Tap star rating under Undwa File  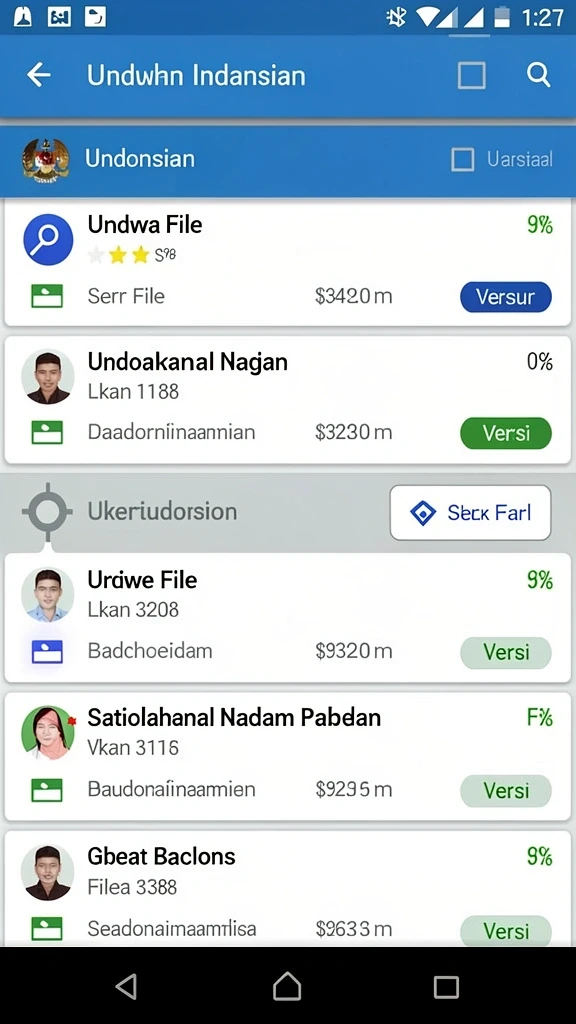131,255
